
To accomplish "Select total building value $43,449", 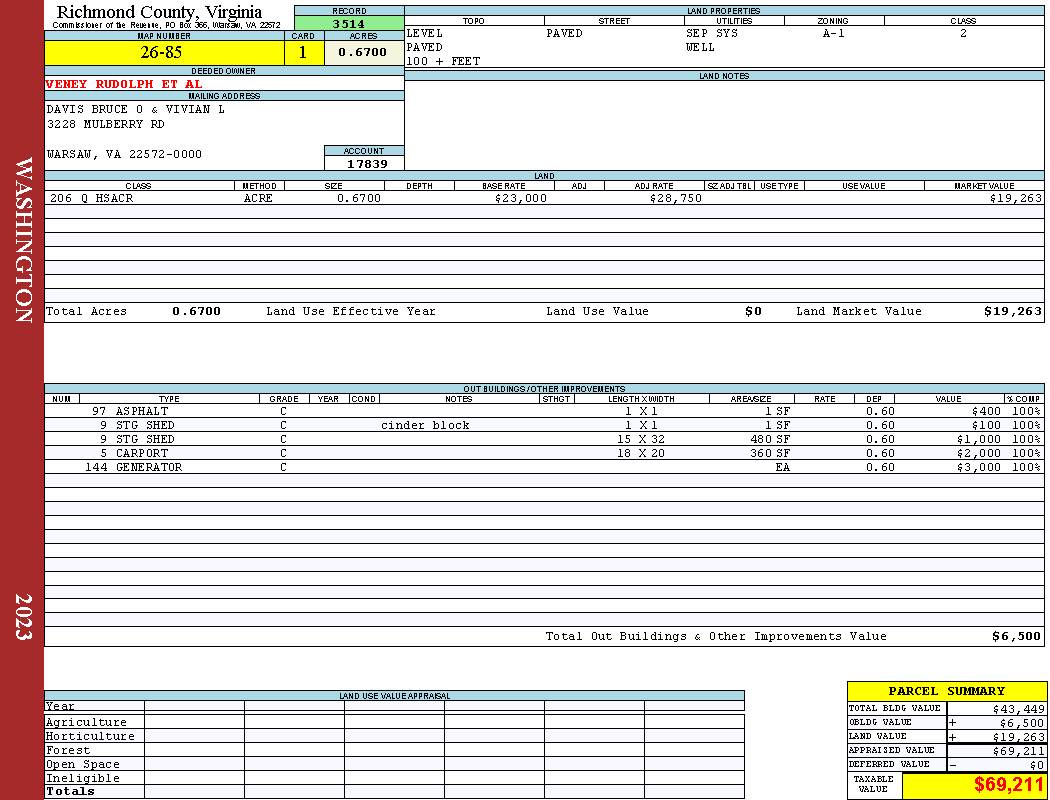I will coord(1019,708).
